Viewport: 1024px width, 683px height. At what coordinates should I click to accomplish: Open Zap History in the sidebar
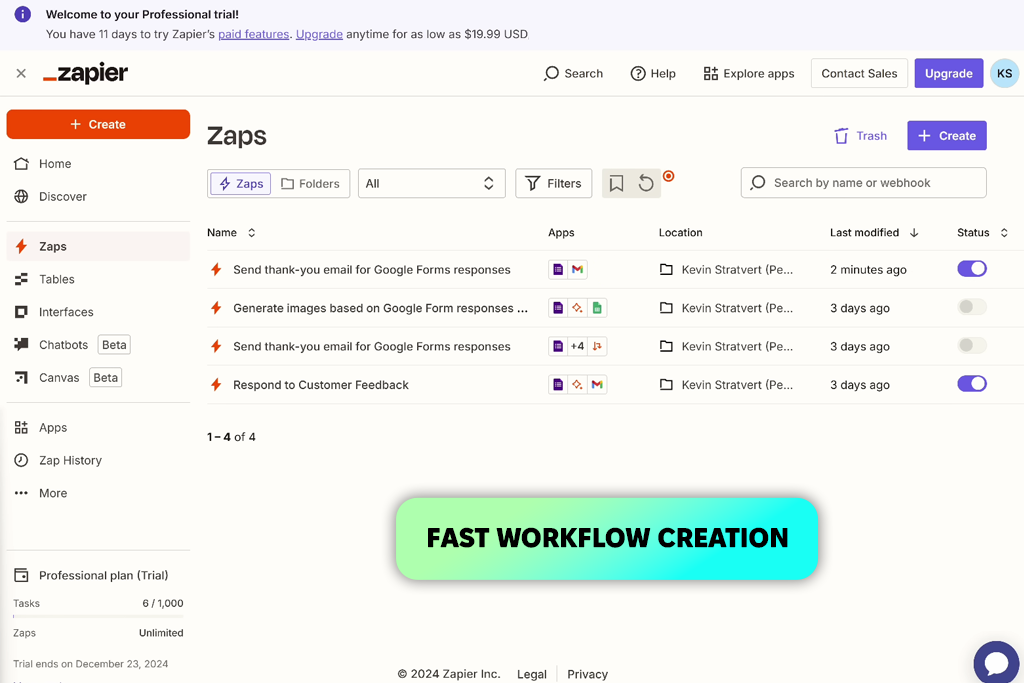pyautogui.click(x=98, y=460)
